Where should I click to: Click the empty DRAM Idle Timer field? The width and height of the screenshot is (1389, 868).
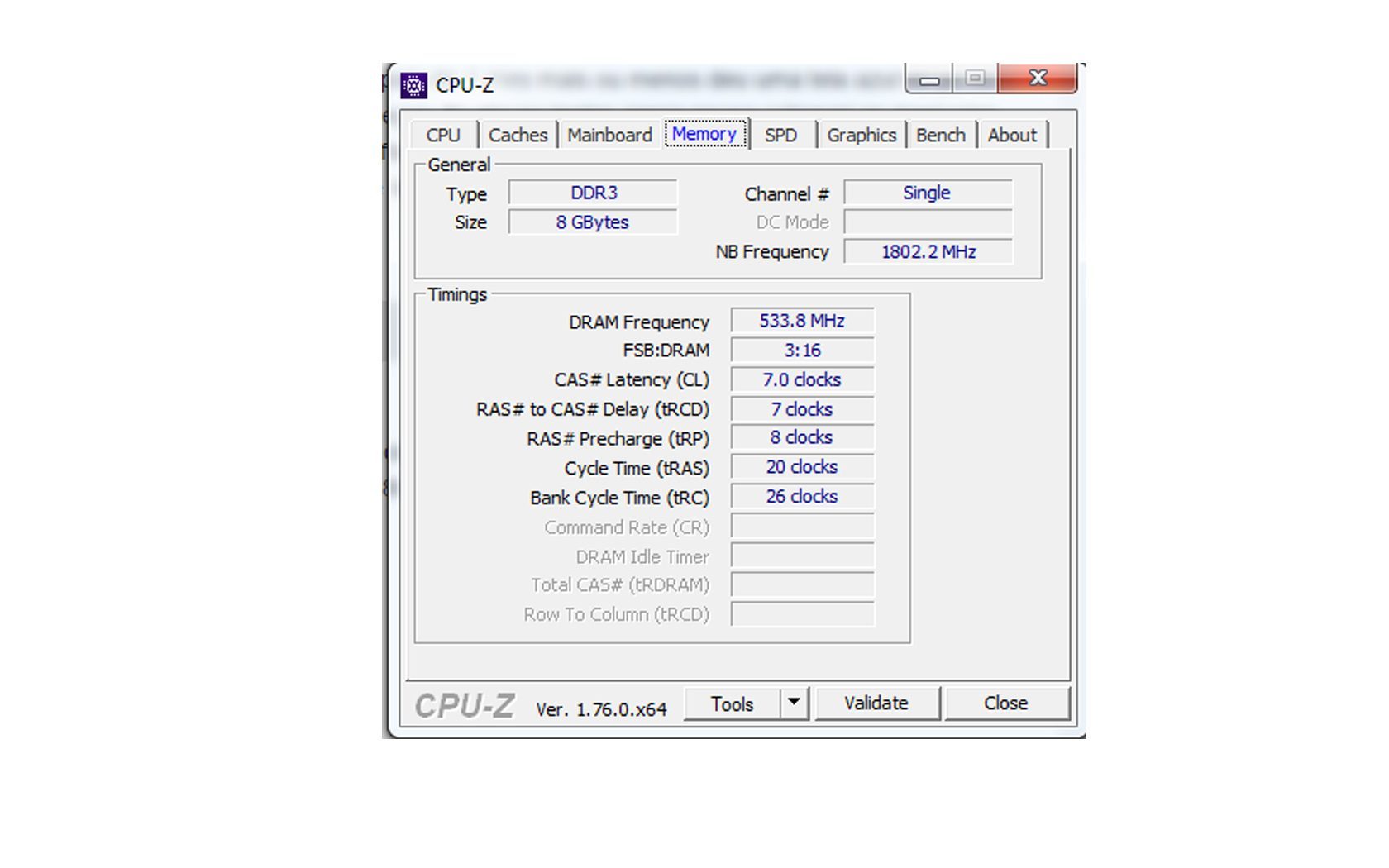[802, 556]
